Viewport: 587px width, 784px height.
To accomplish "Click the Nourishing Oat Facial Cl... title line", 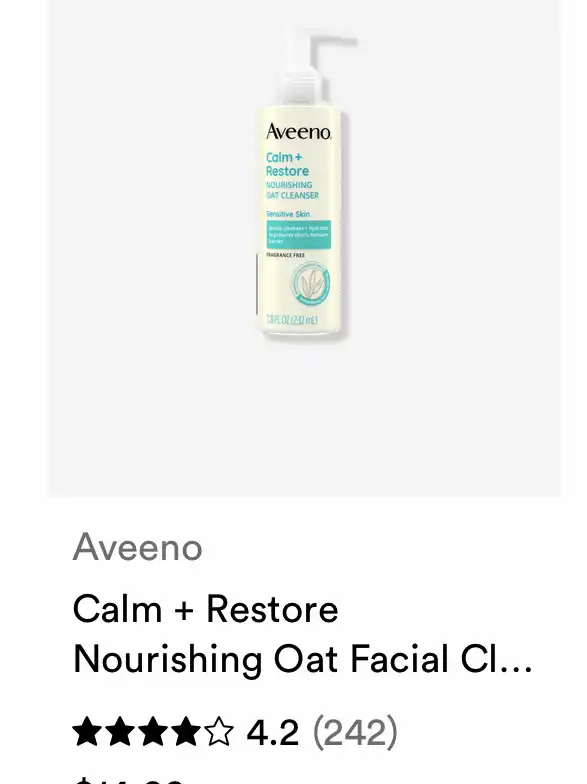I will click(x=302, y=659).
